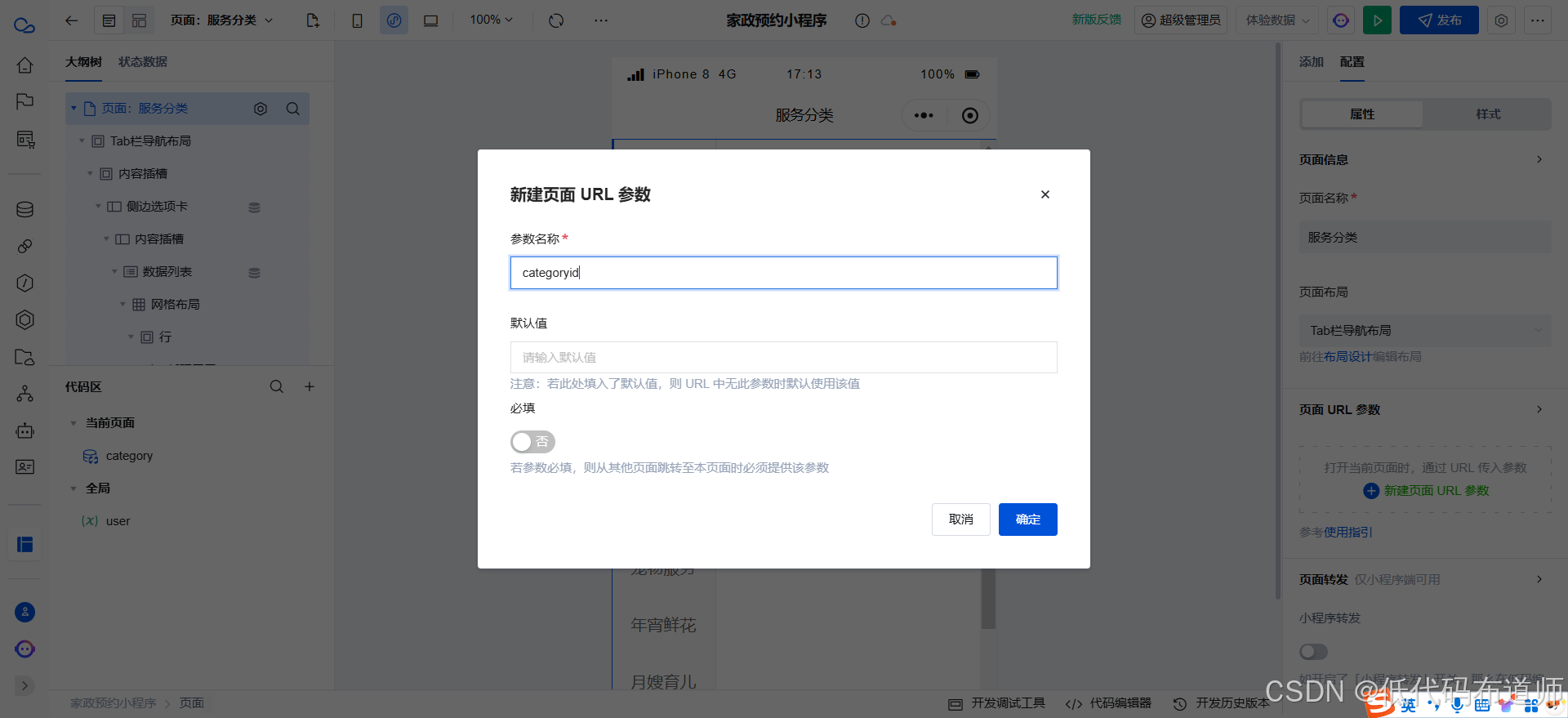Open the link connector icon in sidebar
1568x718 pixels.
[25, 246]
